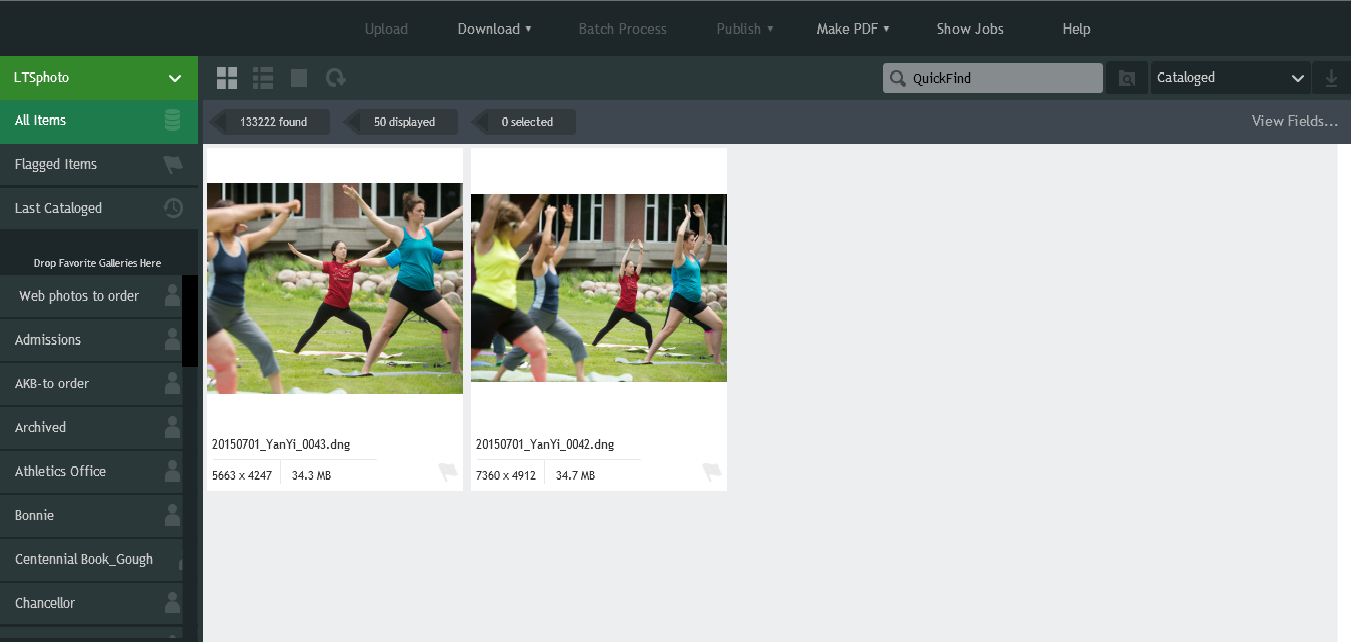Flag the 20150701_YanYi_0042.dng photo
The width and height of the screenshot is (1351, 642).
712,473
